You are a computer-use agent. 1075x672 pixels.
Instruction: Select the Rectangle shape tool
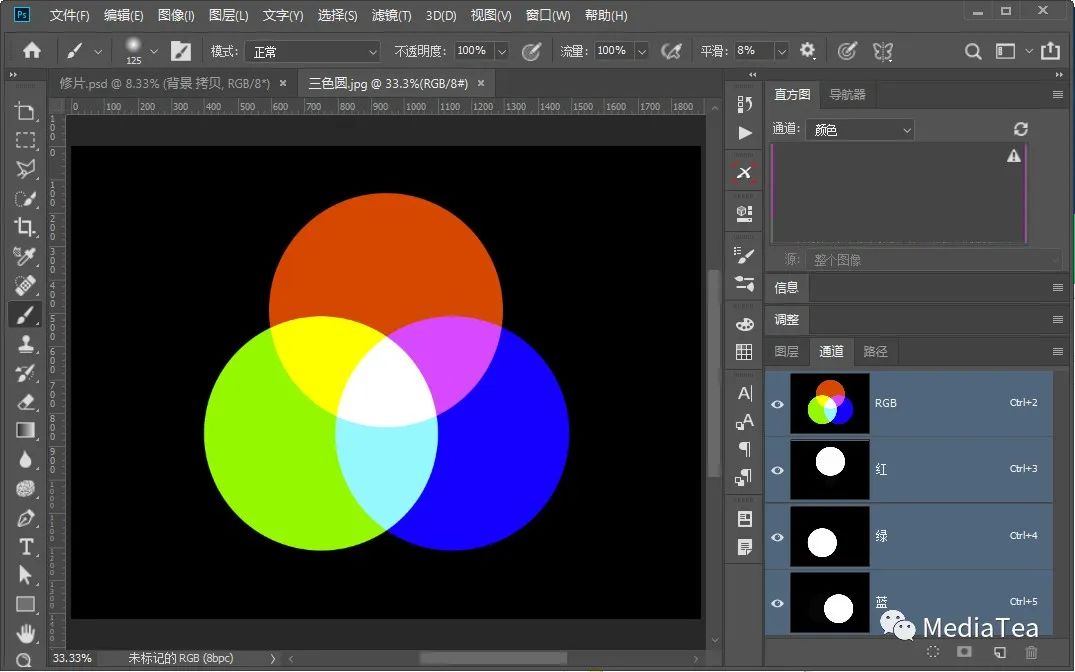click(25, 604)
